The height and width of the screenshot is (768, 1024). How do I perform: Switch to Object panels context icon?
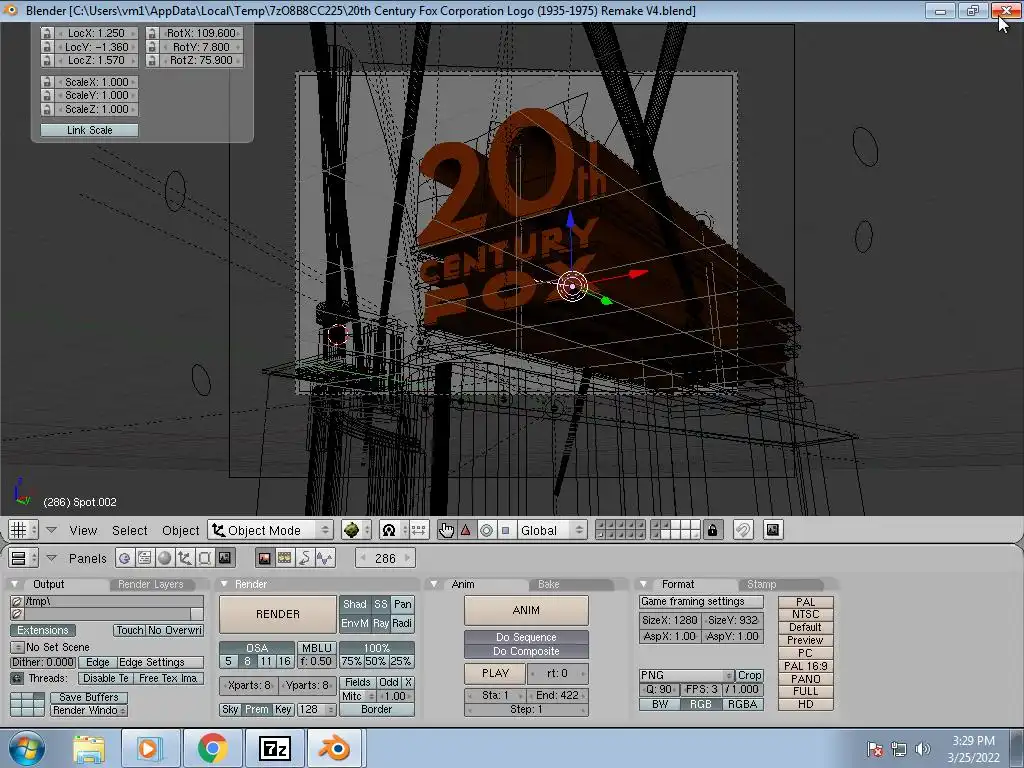tap(185, 558)
